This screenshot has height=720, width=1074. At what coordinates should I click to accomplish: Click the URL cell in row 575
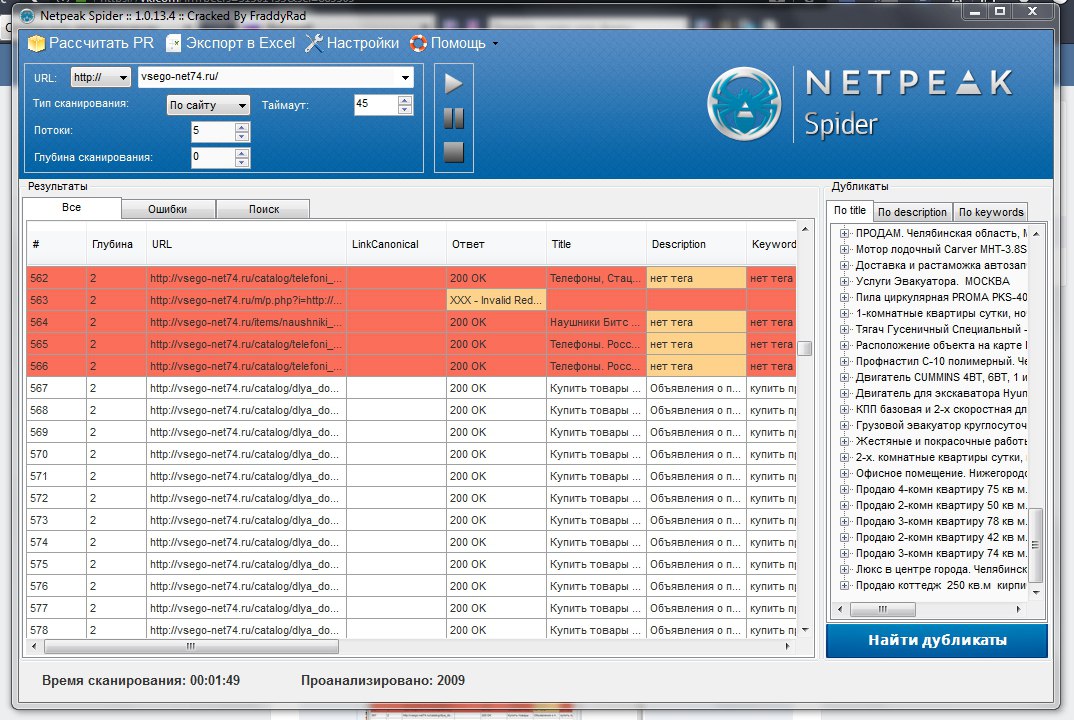246,564
